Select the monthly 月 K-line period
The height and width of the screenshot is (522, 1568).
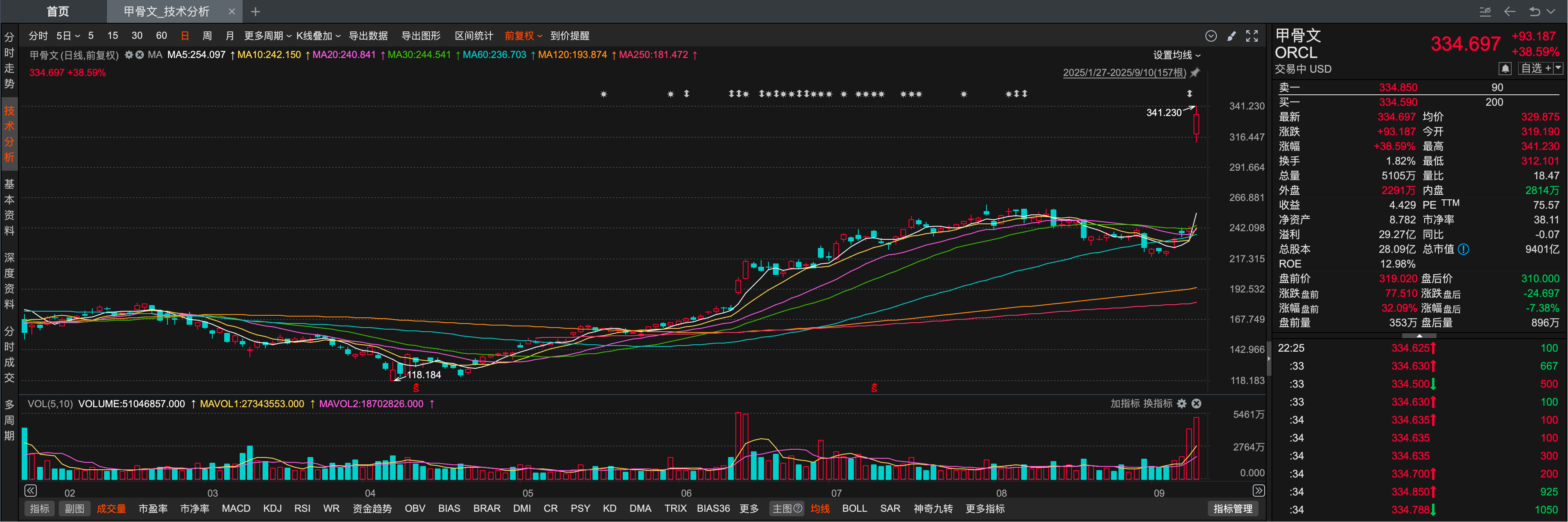[229, 36]
